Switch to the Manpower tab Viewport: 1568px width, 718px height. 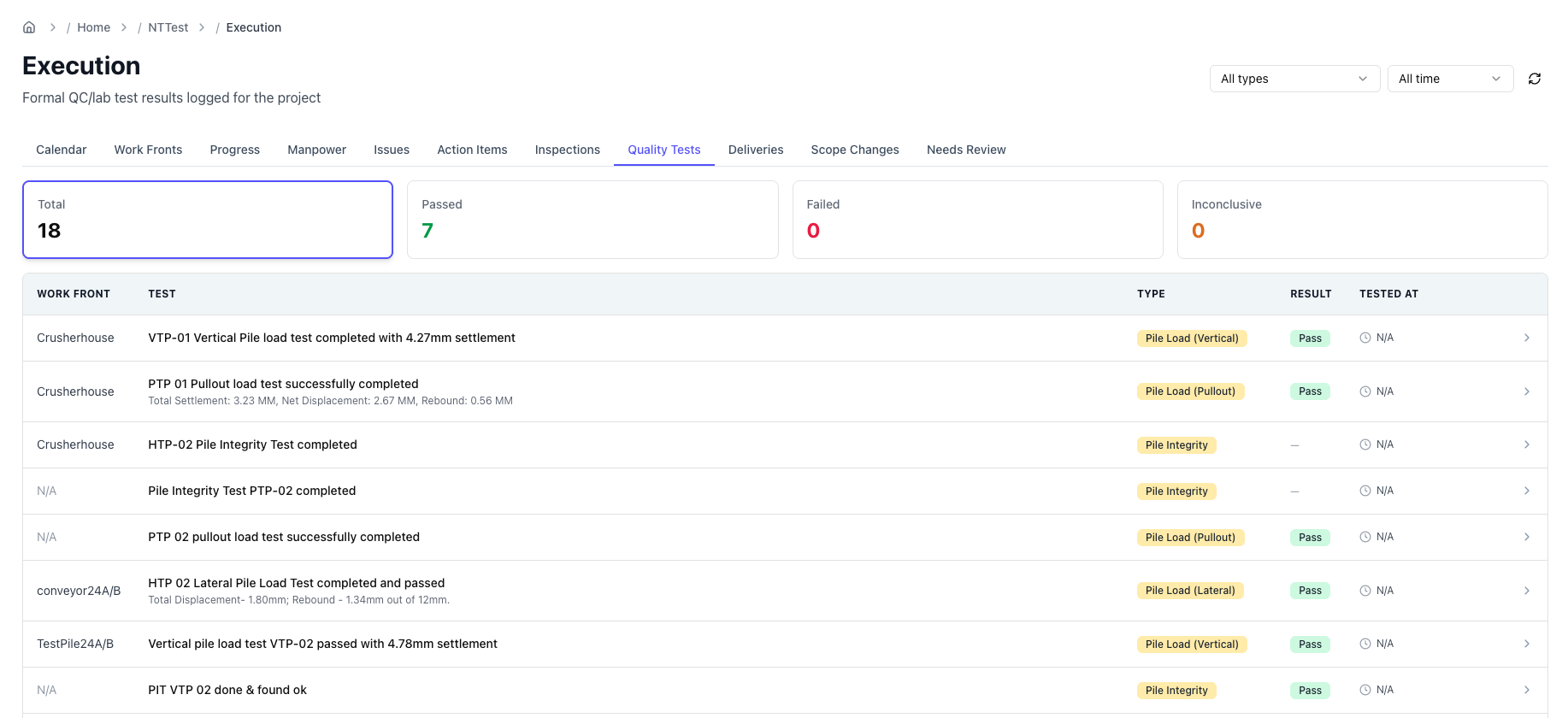click(317, 150)
